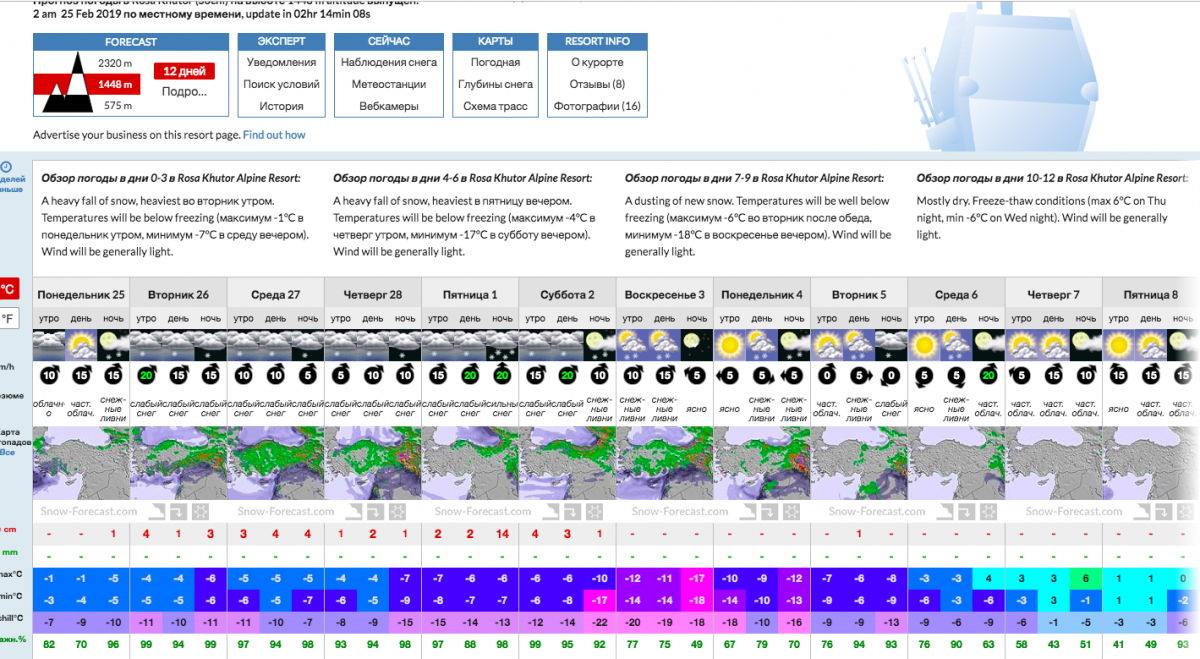Click the Tuesday 5 night snow cloud icon

[892, 345]
